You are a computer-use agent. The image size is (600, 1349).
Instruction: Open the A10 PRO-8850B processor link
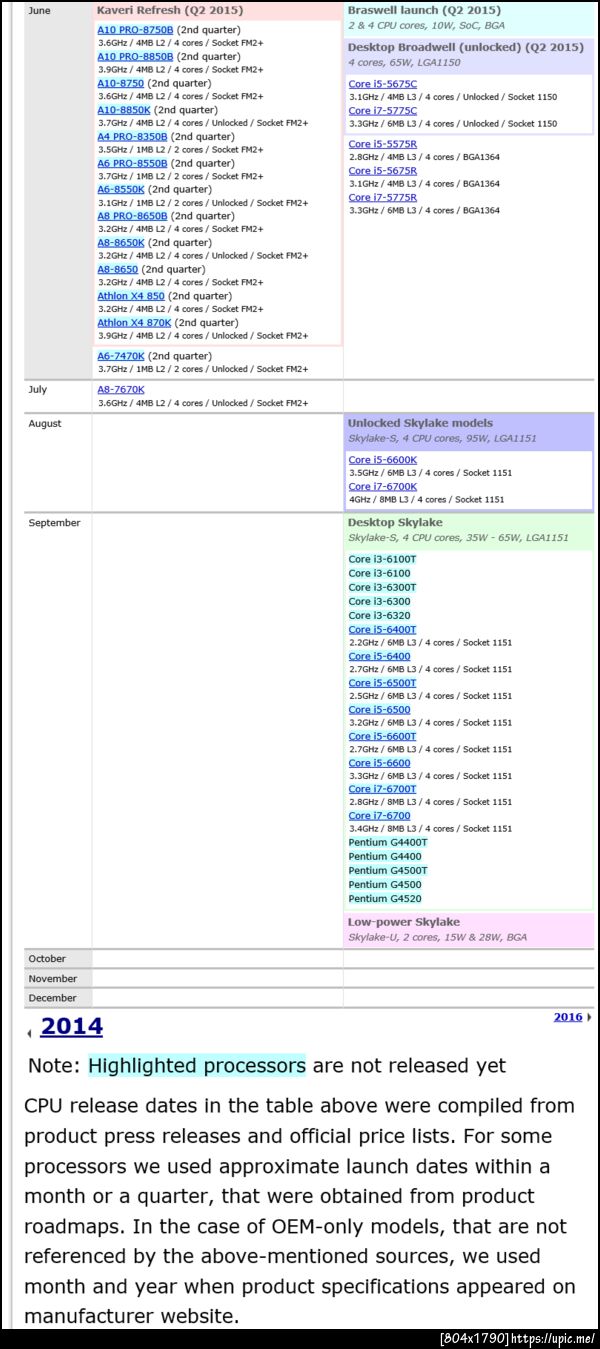[x=135, y=57]
